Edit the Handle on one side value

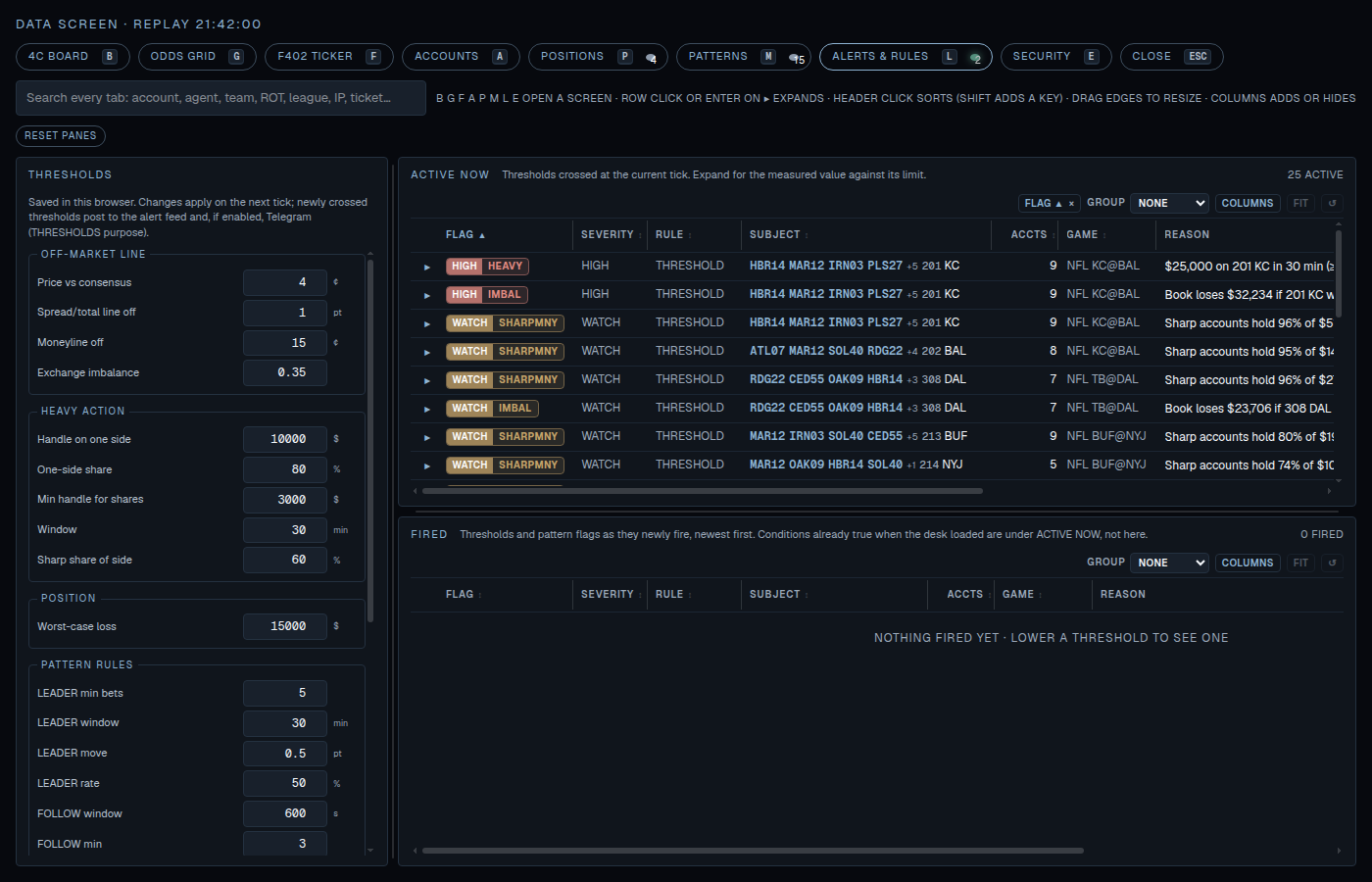click(284, 439)
